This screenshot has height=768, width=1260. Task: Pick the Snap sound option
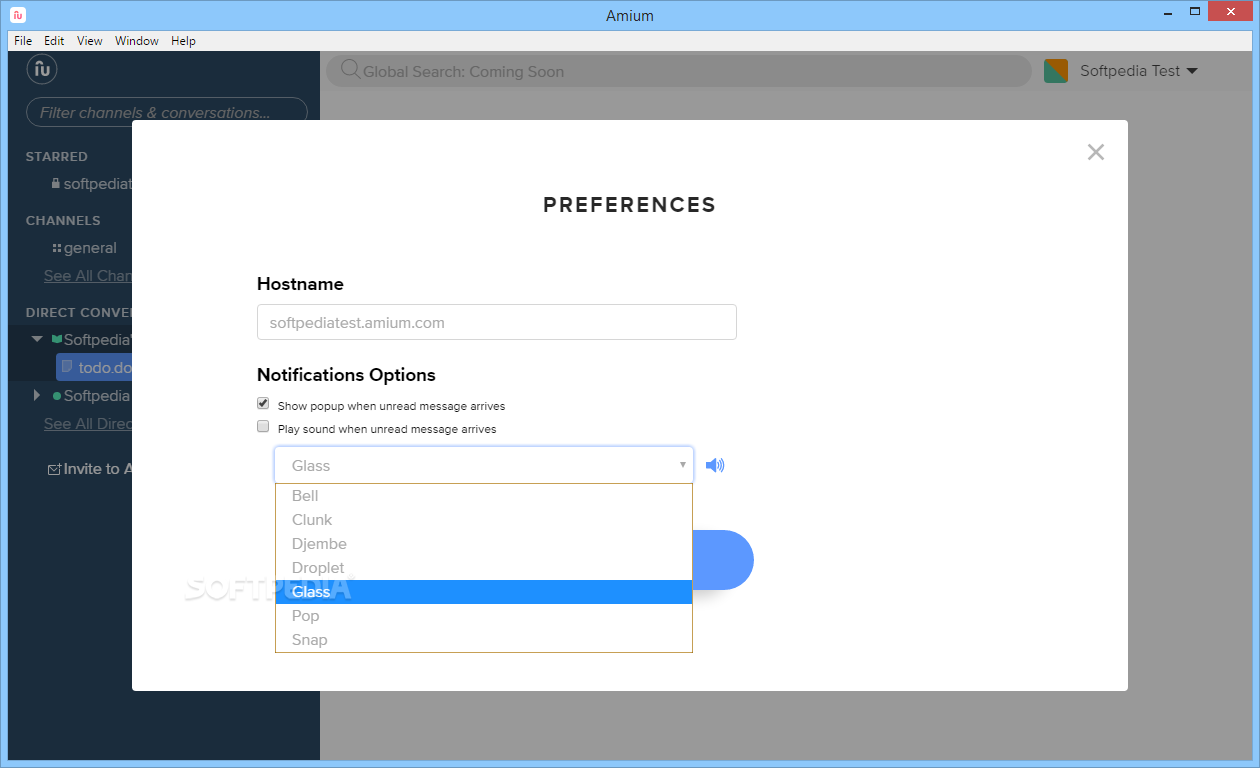pyautogui.click(x=484, y=640)
